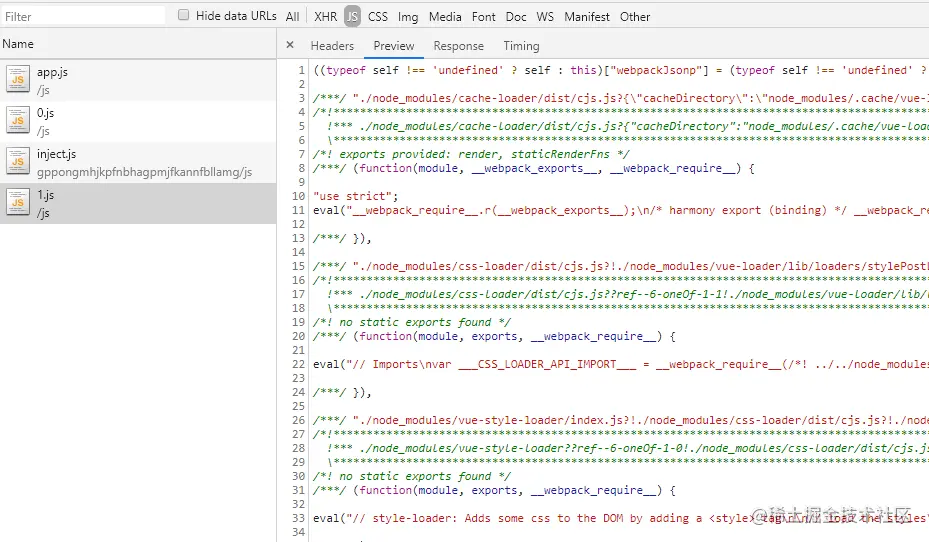Click the 1.js file icon
This screenshot has width=929, height=542.
click(18, 202)
